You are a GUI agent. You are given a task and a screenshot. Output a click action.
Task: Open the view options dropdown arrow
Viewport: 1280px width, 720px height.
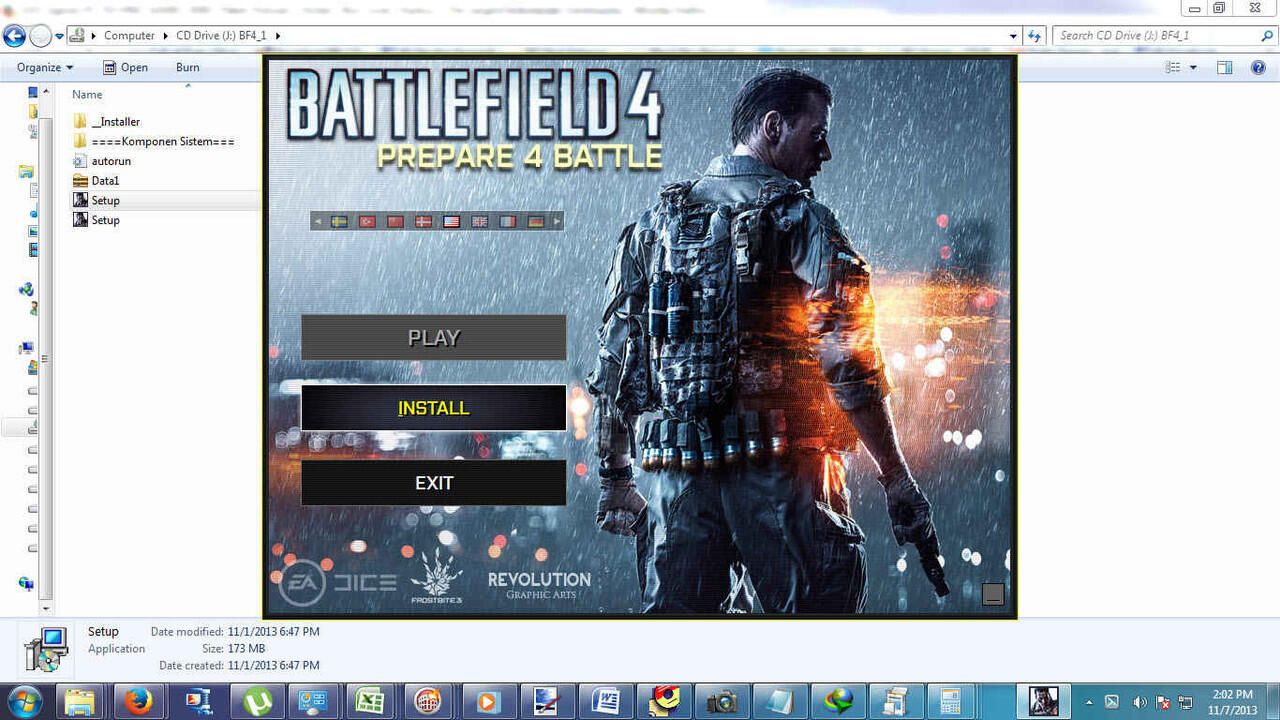(x=1193, y=68)
